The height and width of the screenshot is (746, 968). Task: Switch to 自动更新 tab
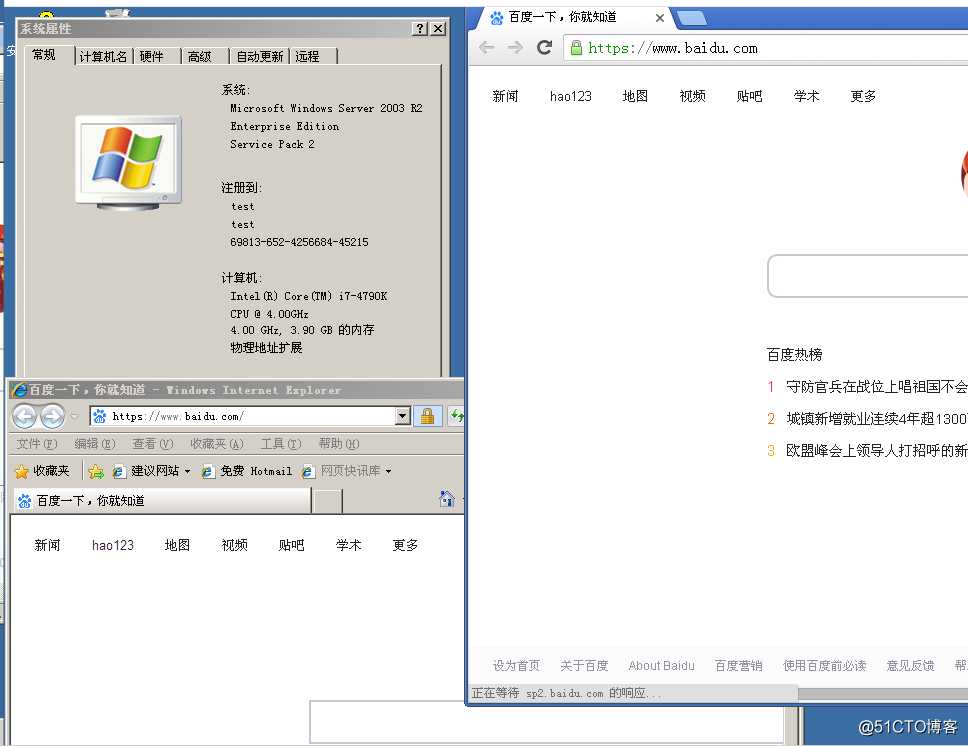click(259, 57)
